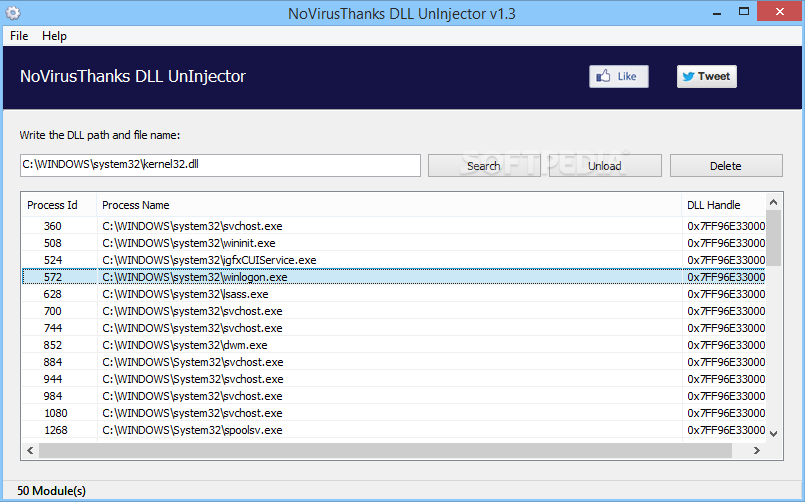Click the list scroll down arrow
This screenshot has height=502, width=805.
tap(774, 434)
